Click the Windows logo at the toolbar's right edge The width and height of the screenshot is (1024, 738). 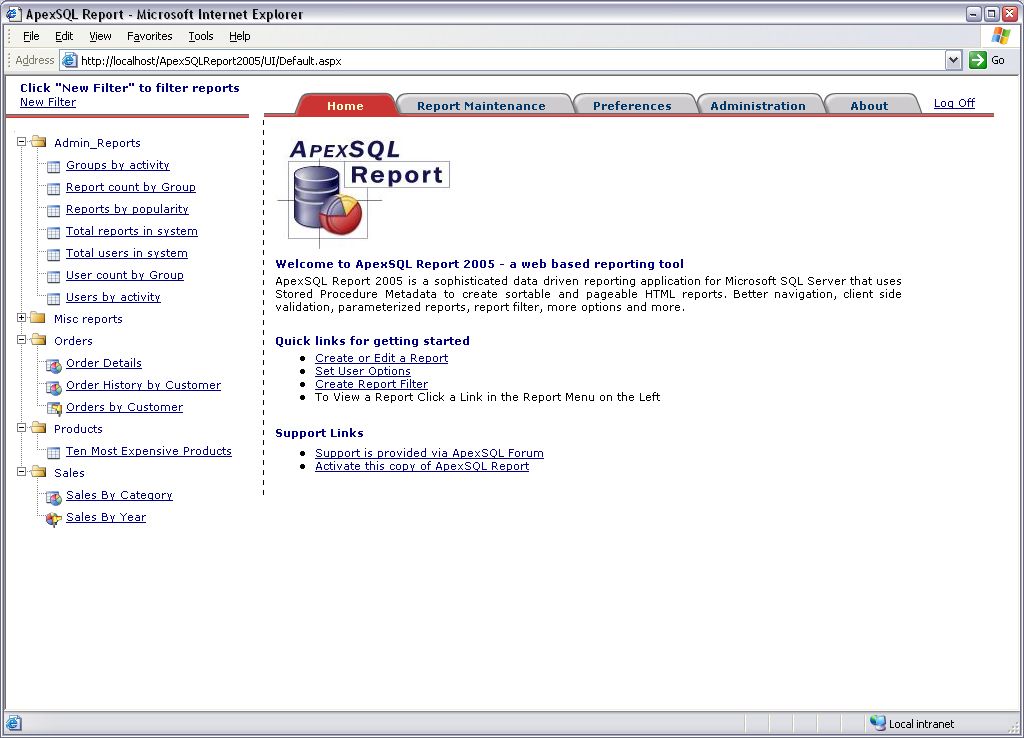(999, 36)
